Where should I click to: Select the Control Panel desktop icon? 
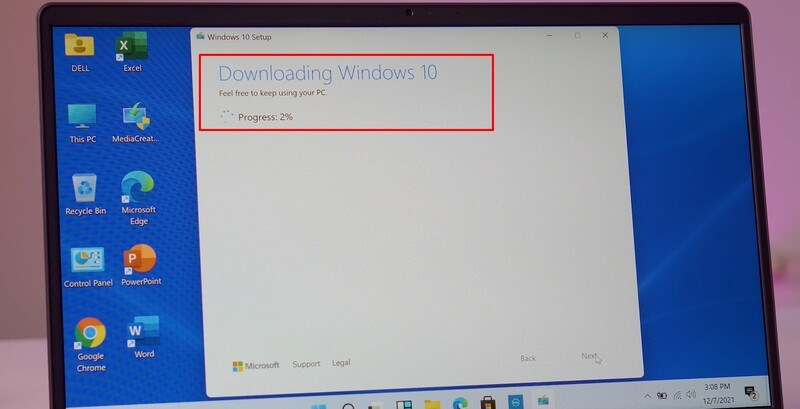coord(88,267)
